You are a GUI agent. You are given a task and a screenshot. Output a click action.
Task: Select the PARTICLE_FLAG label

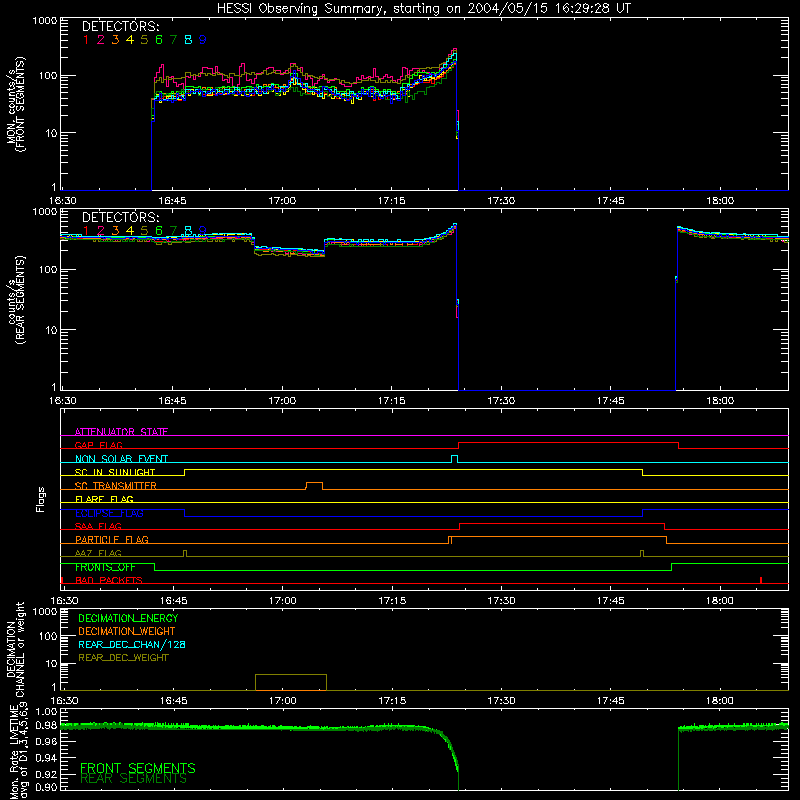112,539
